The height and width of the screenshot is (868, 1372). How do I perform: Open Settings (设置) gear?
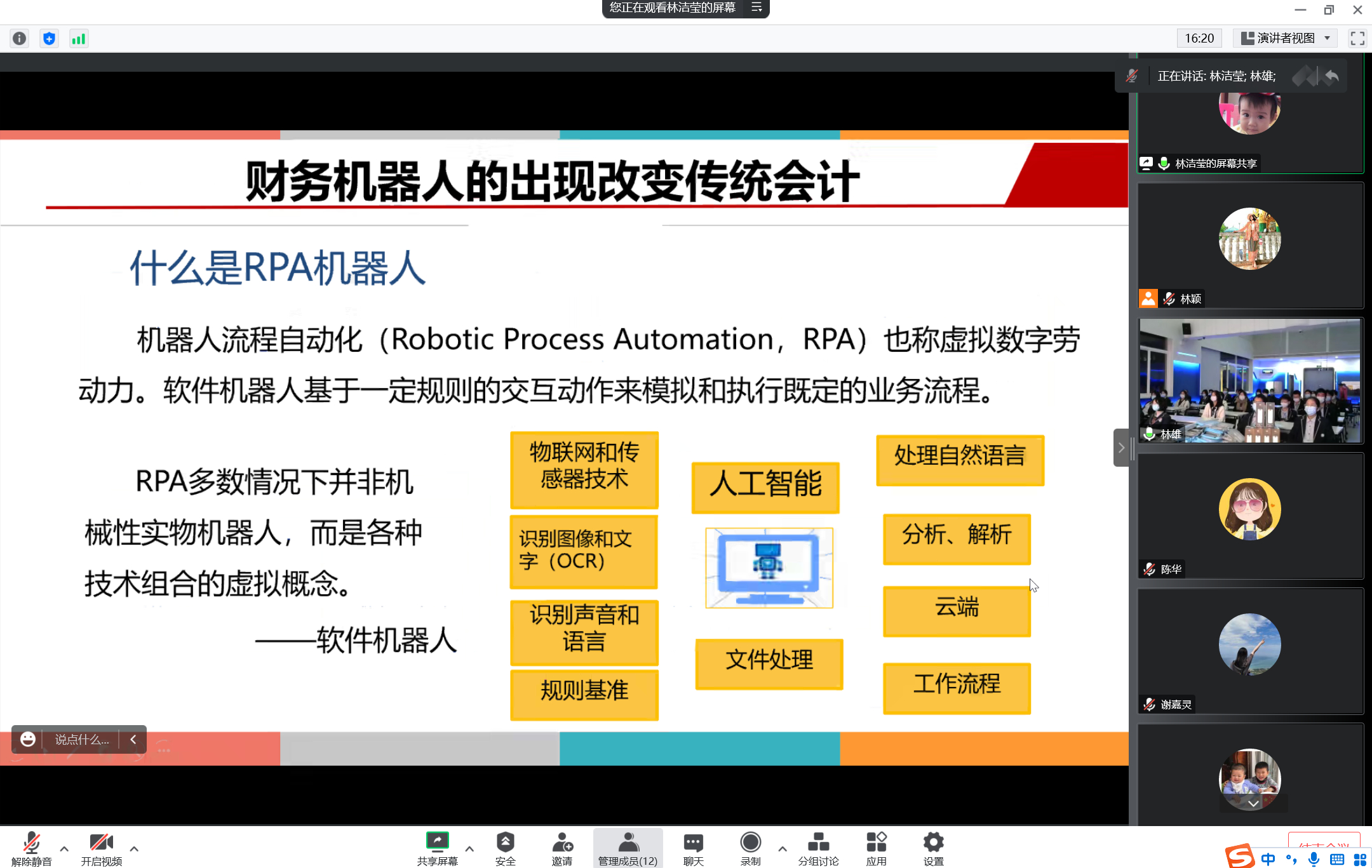click(933, 848)
